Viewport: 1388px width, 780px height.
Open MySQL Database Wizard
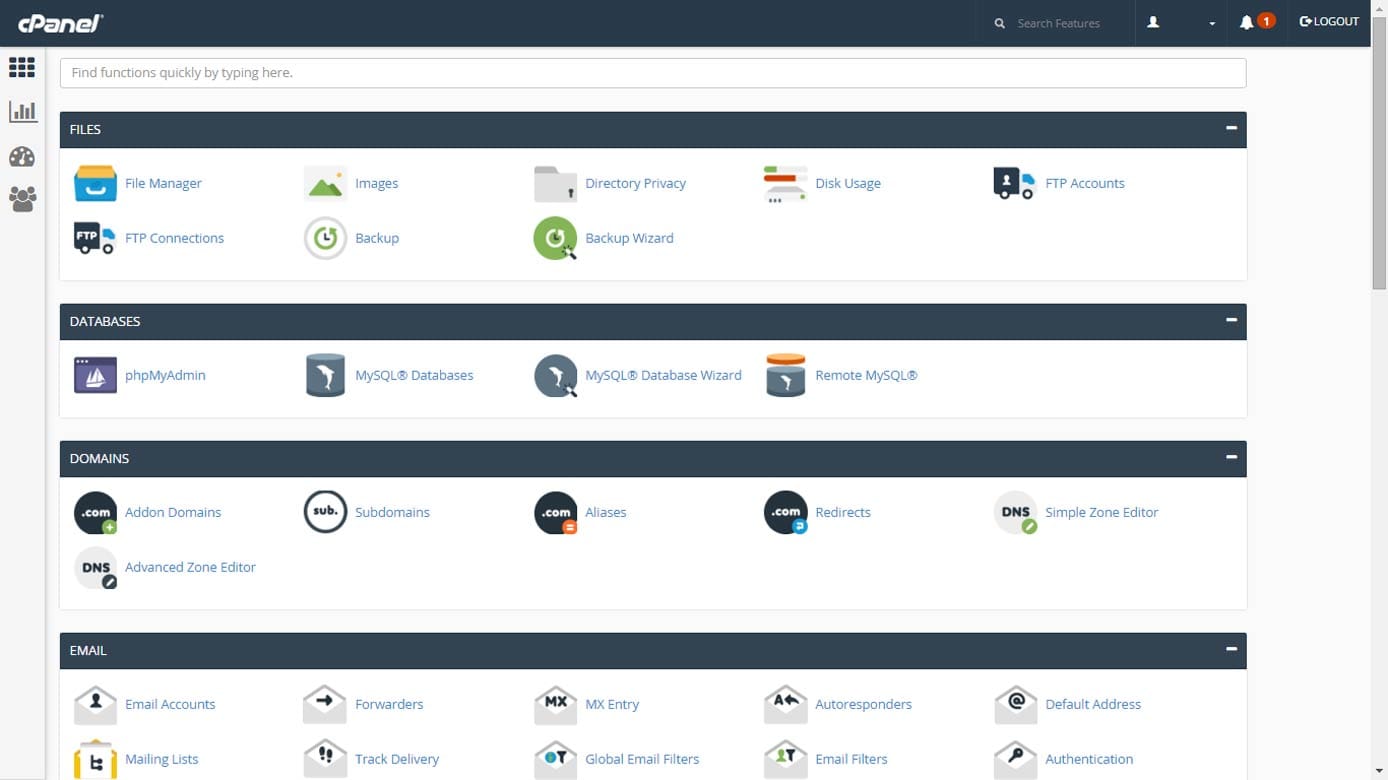click(x=663, y=375)
